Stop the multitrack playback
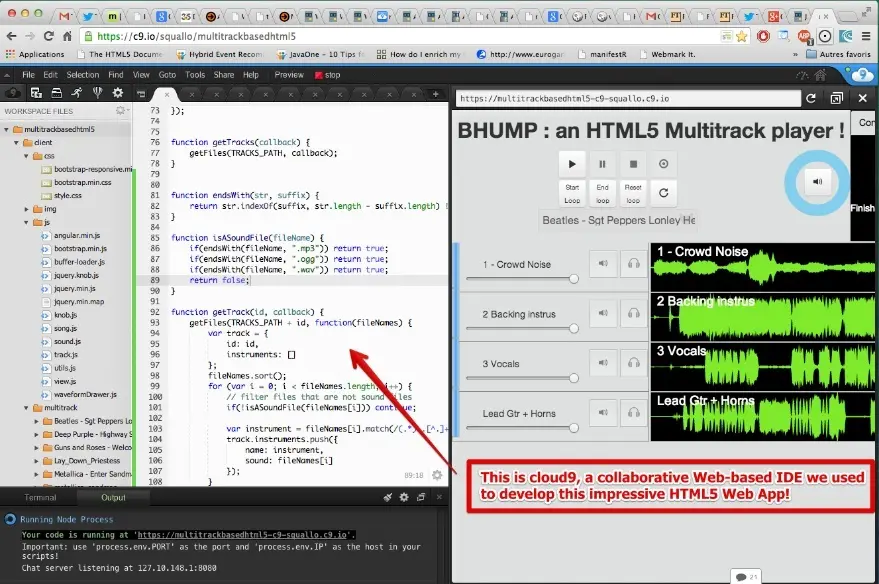 pyautogui.click(x=633, y=164)
